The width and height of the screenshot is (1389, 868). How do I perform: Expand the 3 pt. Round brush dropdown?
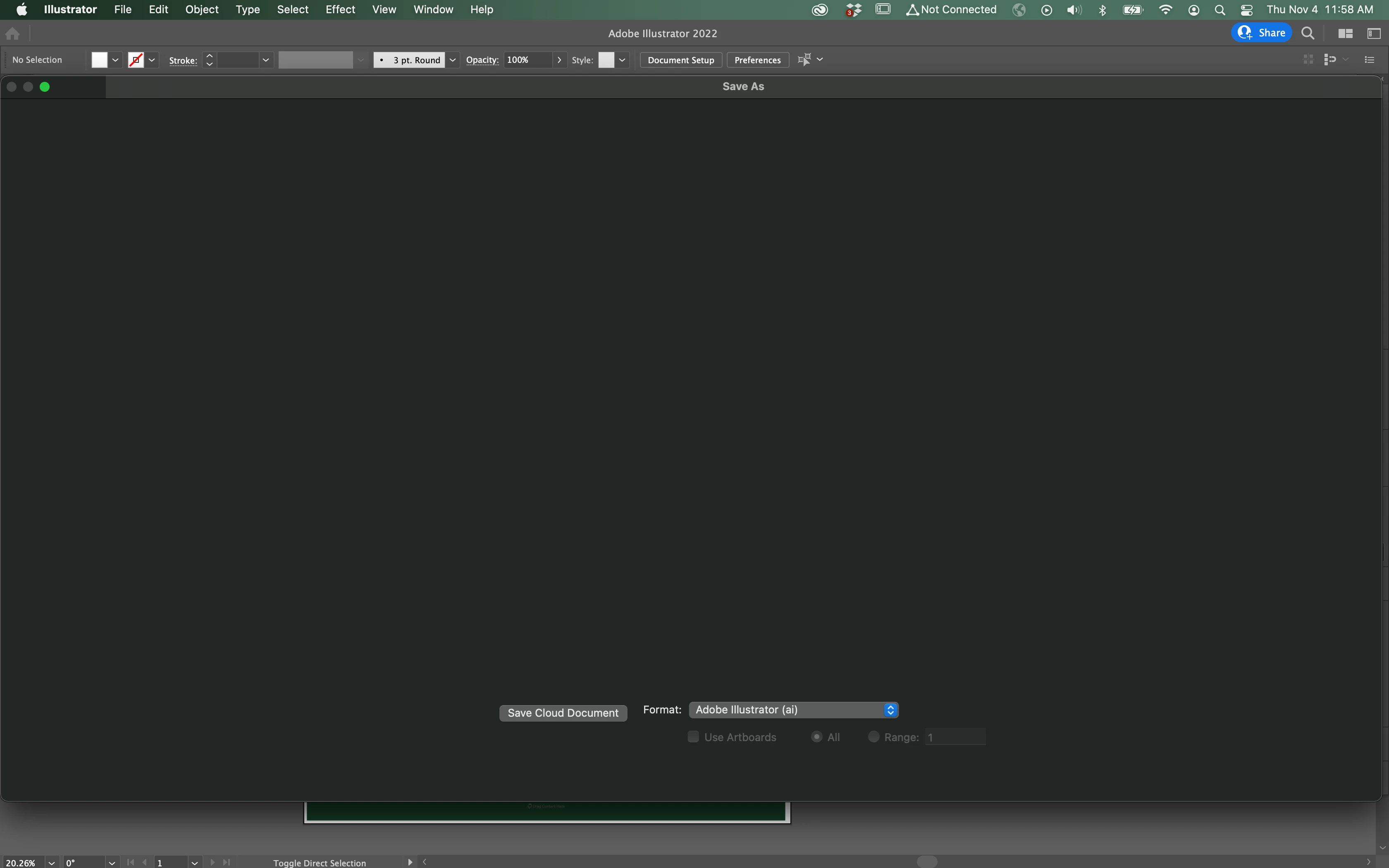pyautogui.click(x=452, y=60)
